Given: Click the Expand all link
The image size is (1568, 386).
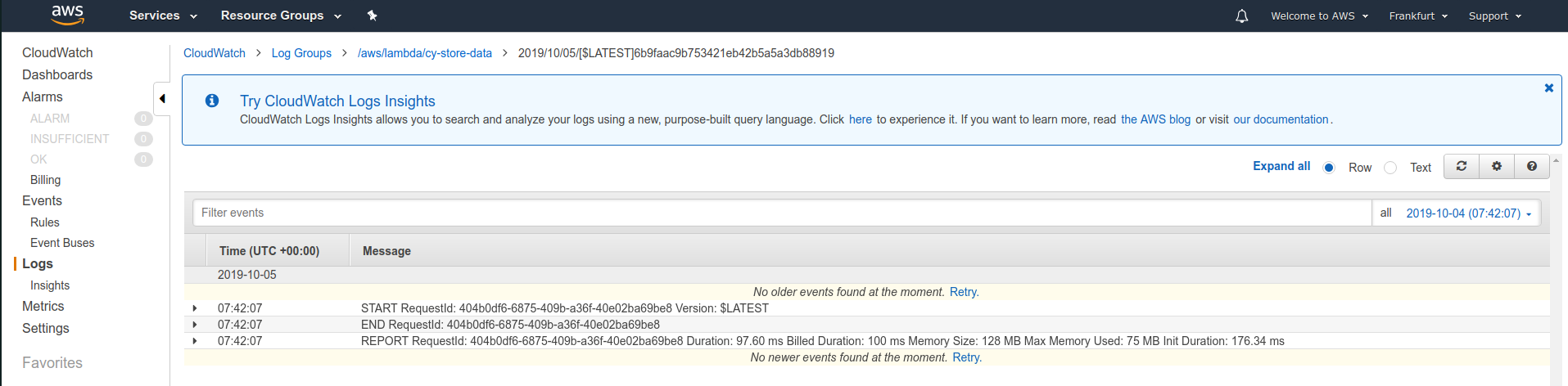Looking at the screenshot, I should 1281,166.
